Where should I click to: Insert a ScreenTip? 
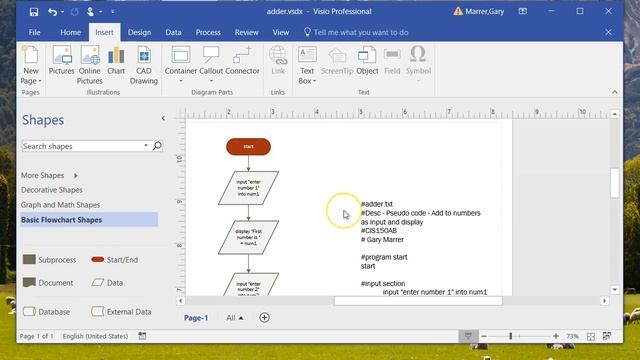(337, 60)
